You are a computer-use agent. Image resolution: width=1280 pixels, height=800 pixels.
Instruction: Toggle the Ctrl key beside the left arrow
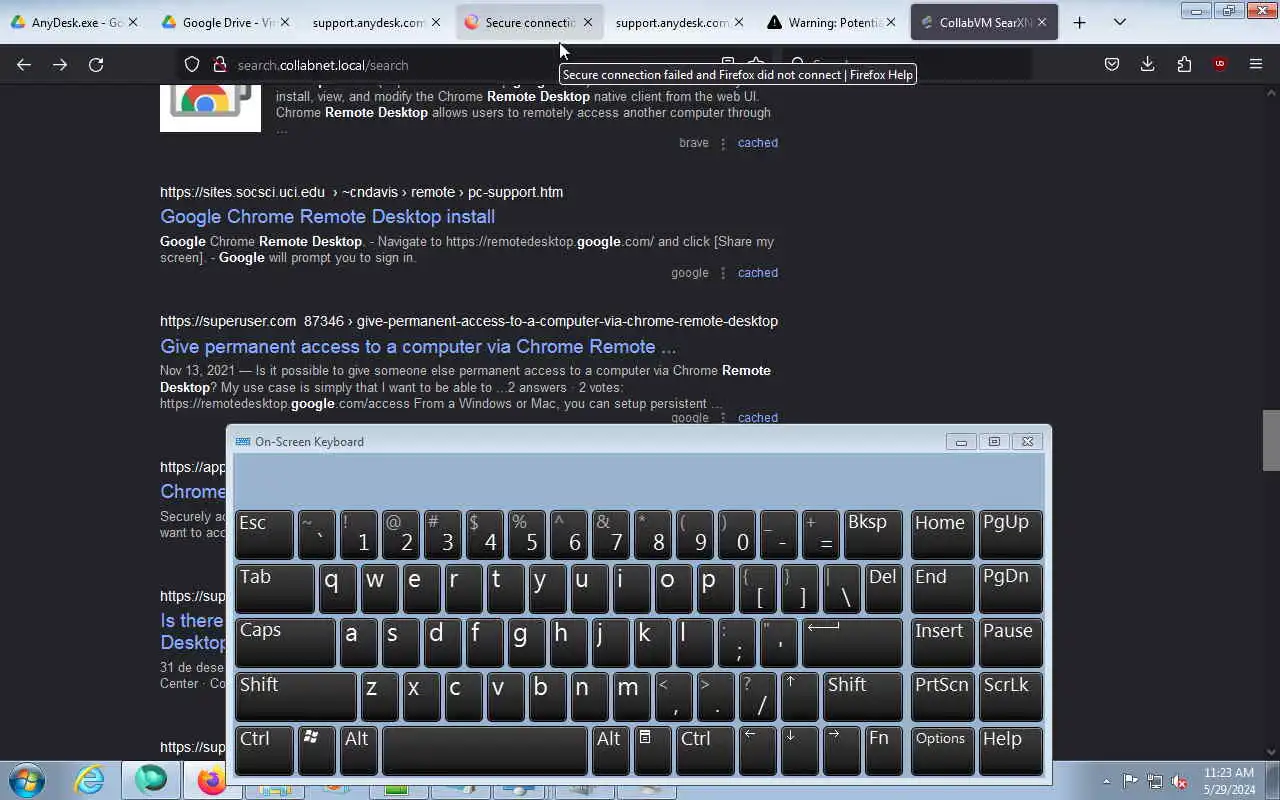[x=705, y=750]
